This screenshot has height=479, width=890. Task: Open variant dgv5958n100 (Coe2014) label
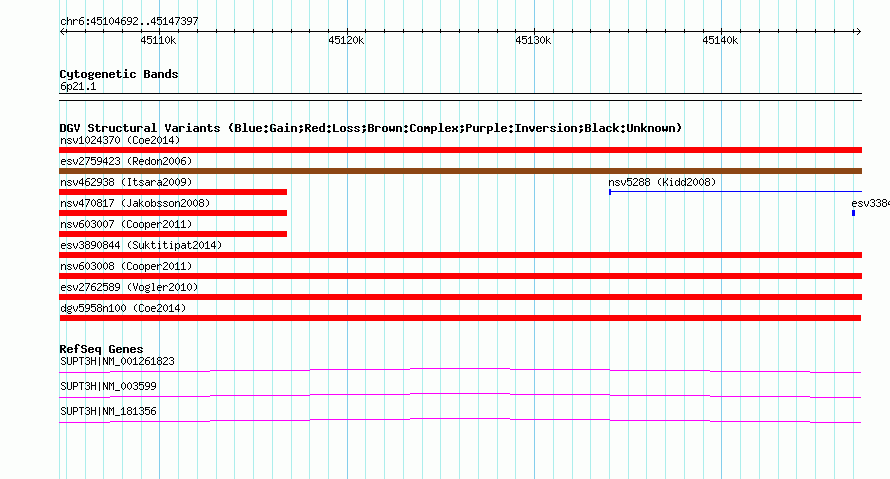123,308
